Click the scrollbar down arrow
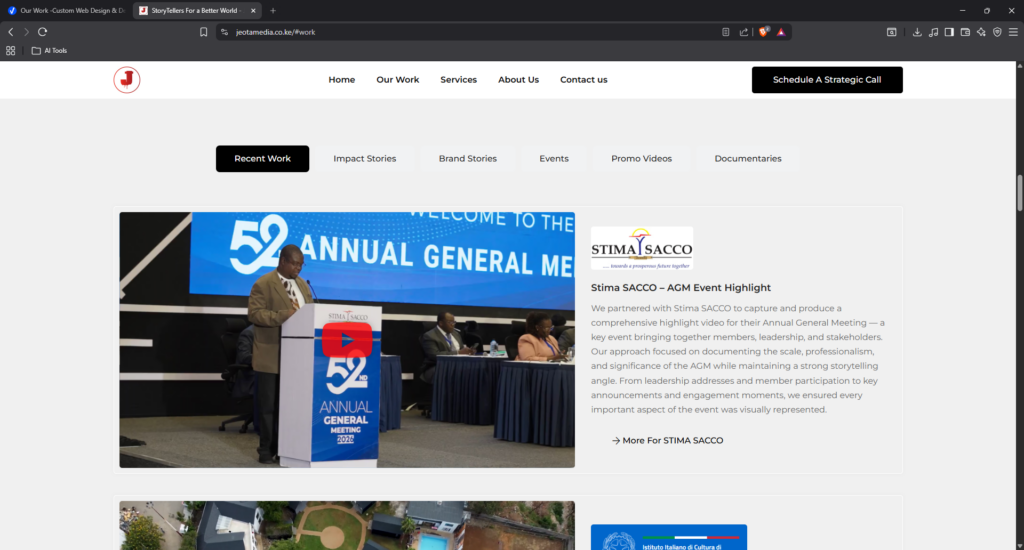1024x550 pixels. (x=1019, y=545)
